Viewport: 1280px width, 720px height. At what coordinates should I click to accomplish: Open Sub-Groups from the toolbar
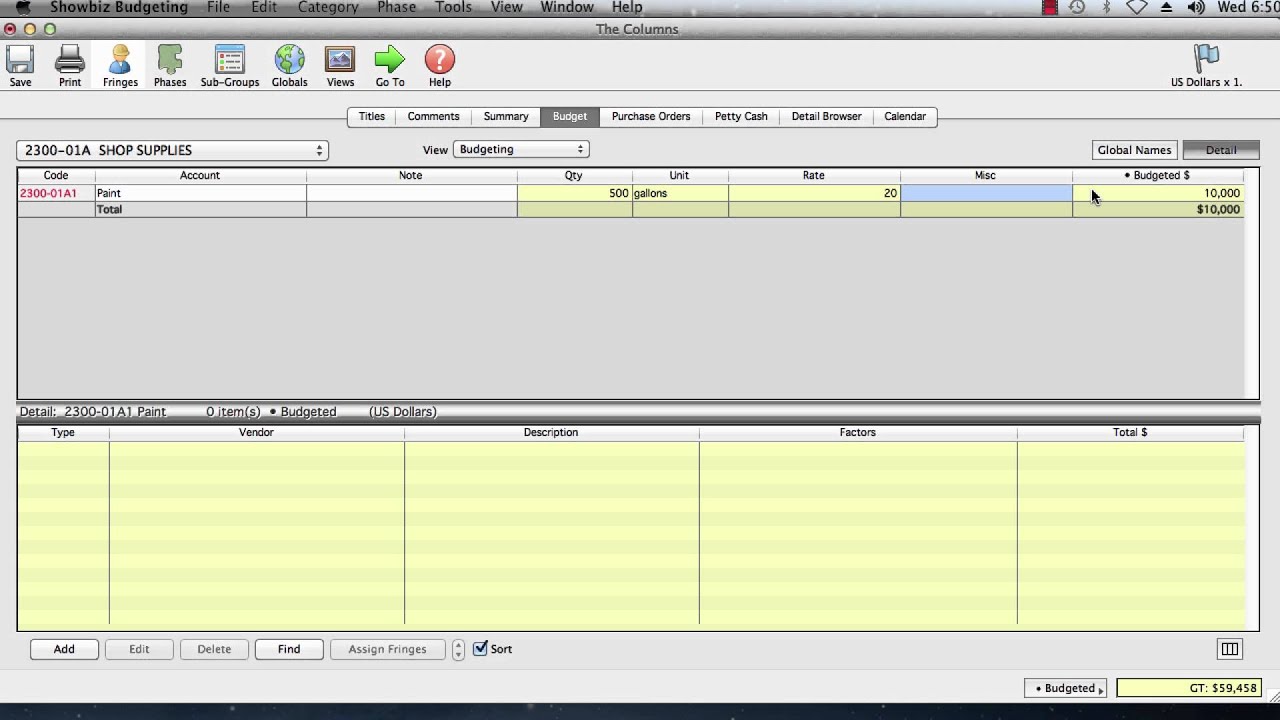pyautogui.click(x=230, y=65)
